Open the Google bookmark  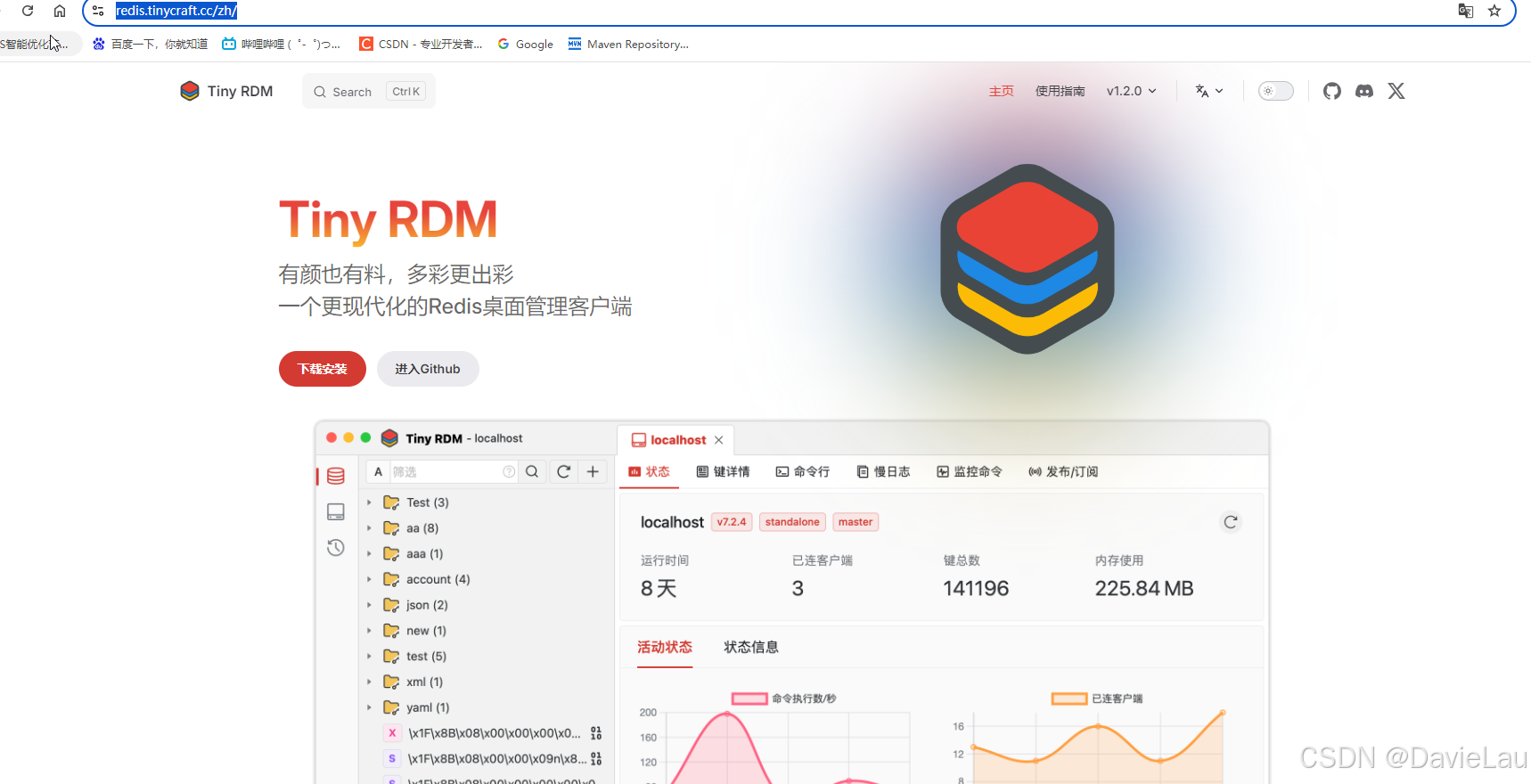[526, 44]
